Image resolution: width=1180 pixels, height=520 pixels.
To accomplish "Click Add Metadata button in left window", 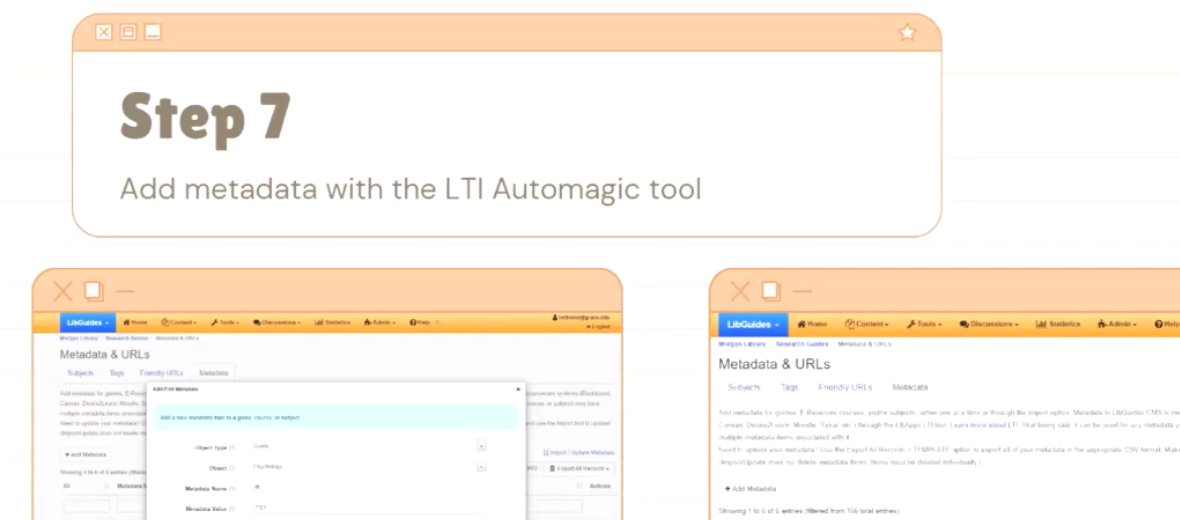I will tap(87, 455).
